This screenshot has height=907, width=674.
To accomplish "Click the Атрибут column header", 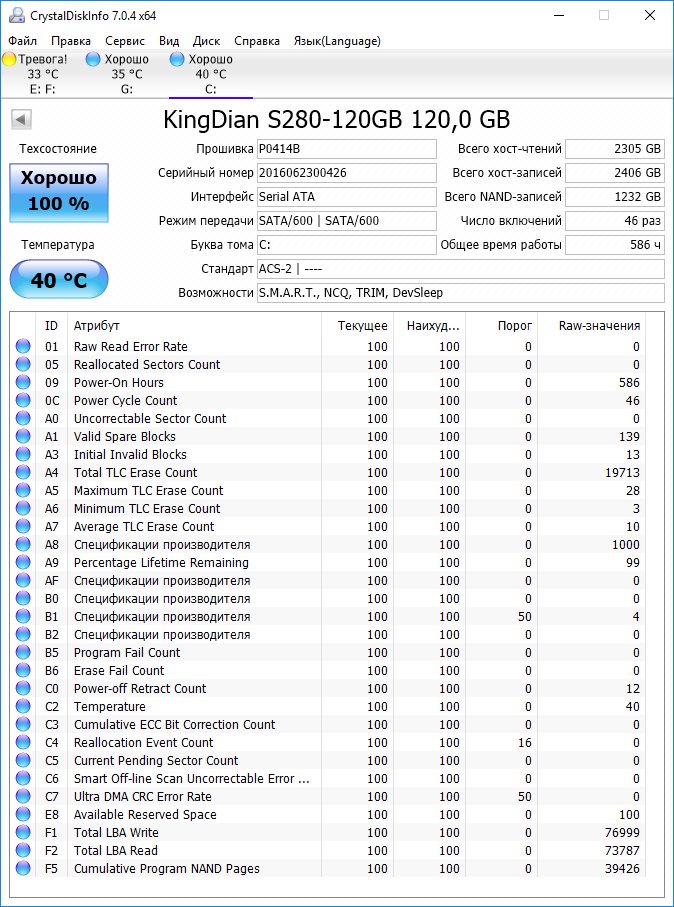I will coord(194,326).
